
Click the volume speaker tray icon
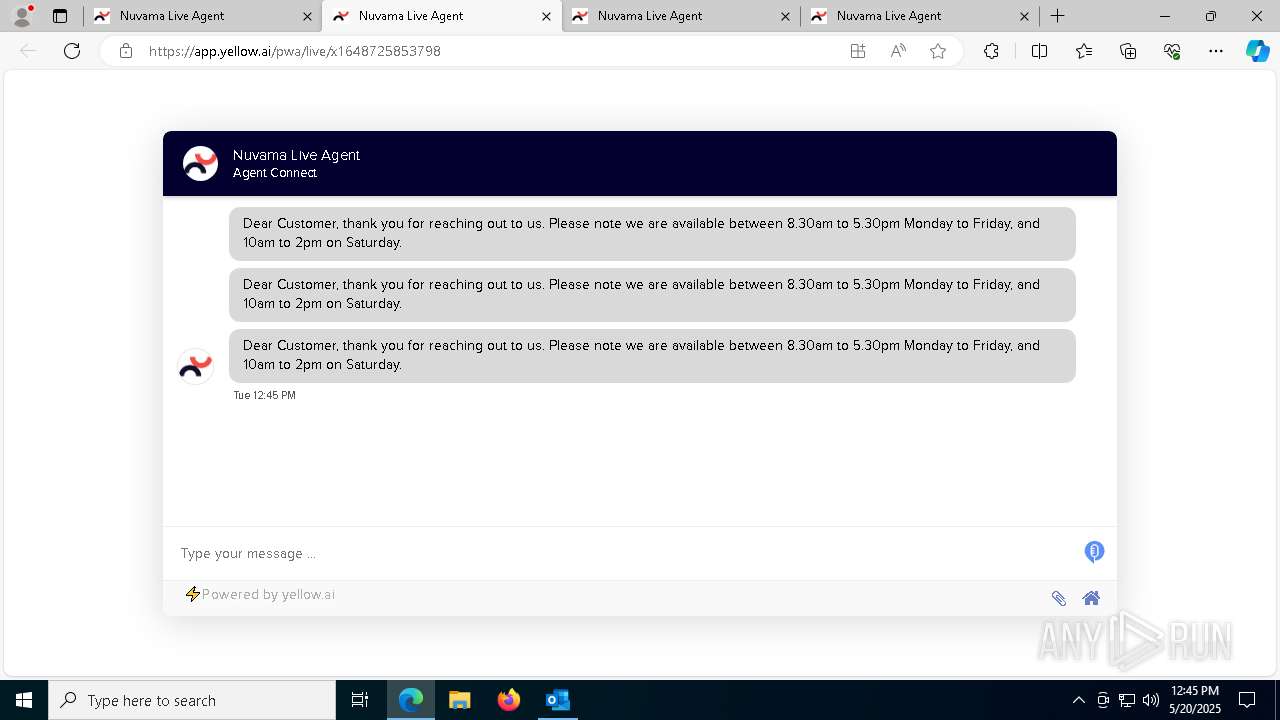[x=1150, y=700]
